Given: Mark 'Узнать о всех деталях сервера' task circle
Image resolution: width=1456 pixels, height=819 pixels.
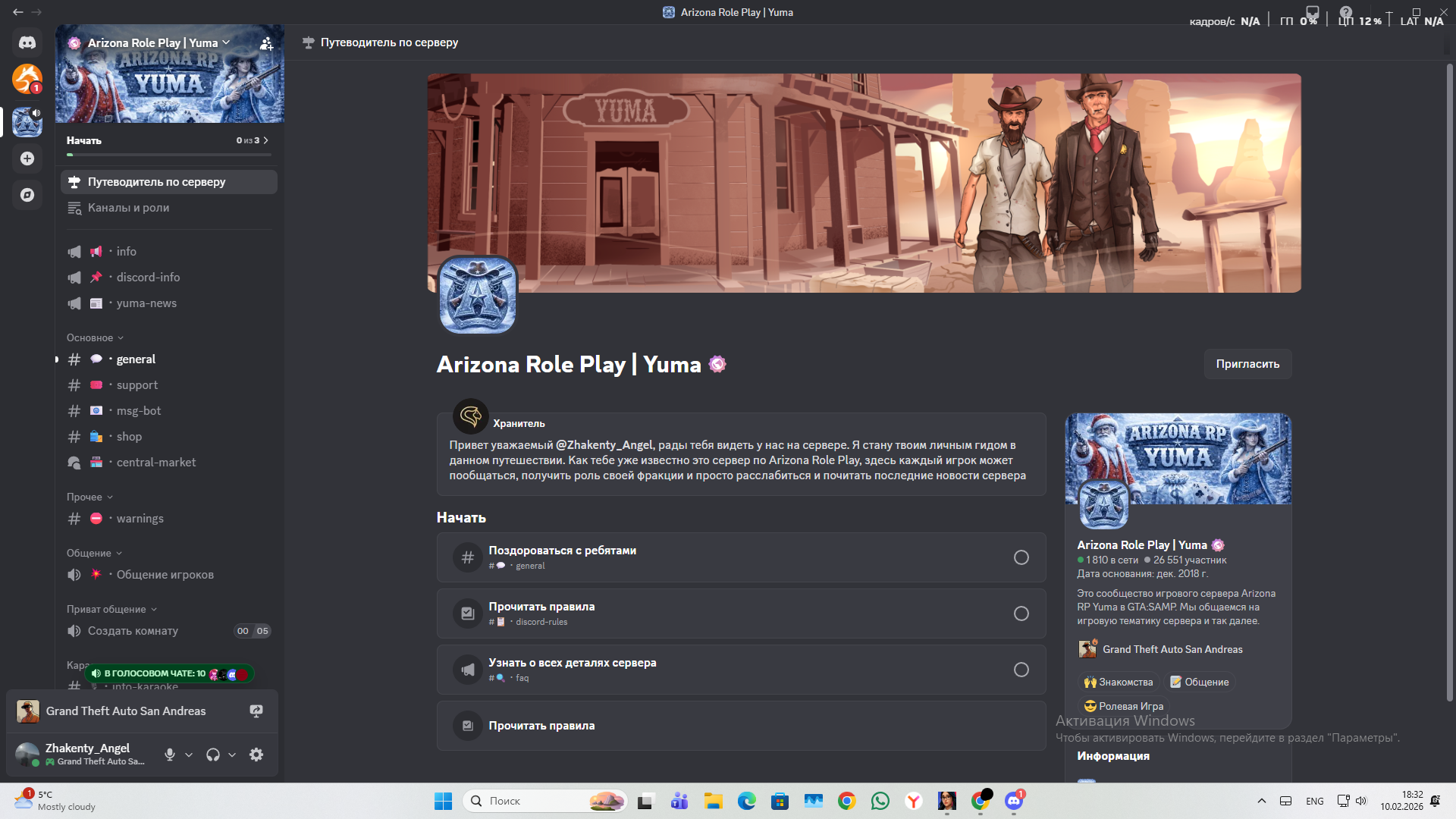Looking at the screenshot, I should pos(1021,670).
